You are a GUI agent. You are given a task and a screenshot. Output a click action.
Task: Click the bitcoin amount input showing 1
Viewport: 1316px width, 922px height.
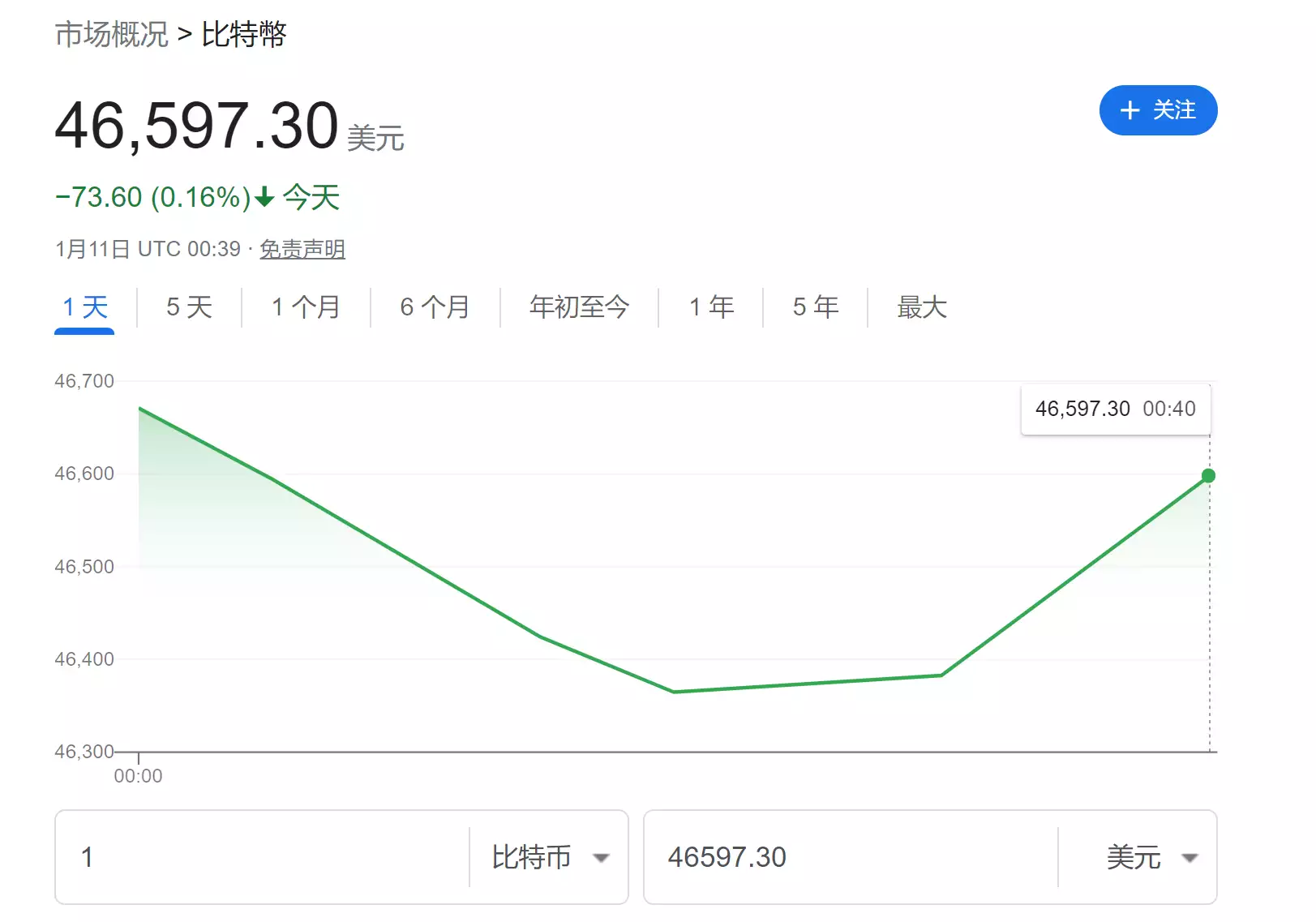point(263,857)
